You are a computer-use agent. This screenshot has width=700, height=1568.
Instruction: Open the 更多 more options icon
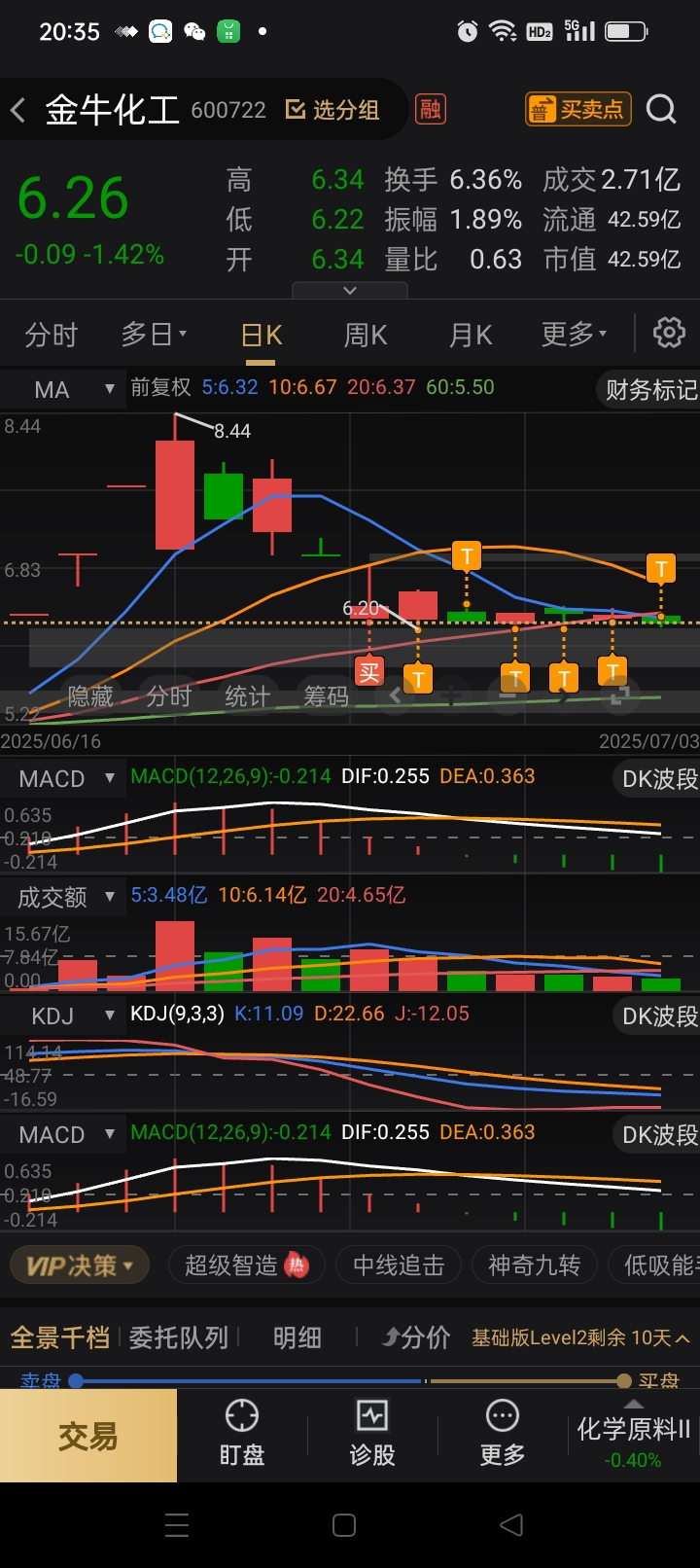[x=503, y=1432]
